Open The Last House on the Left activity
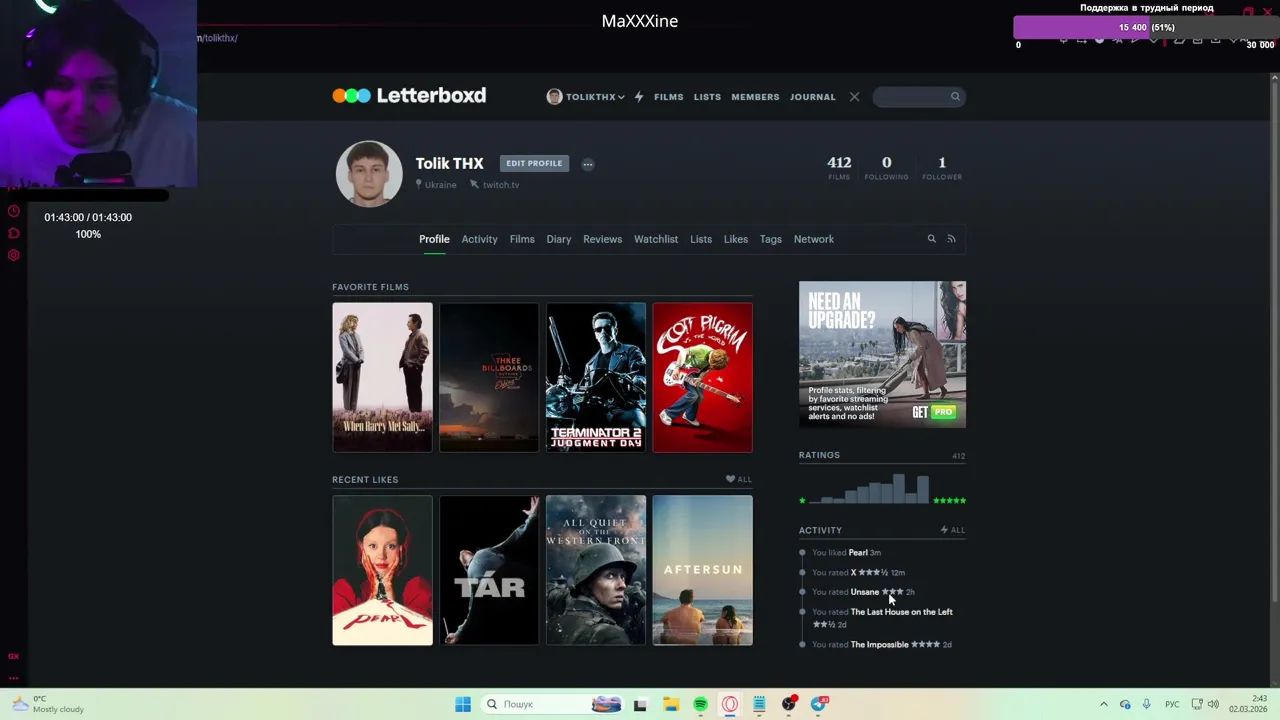The height and width of the screenshot is (720, 1280). [x=901, y=612]
